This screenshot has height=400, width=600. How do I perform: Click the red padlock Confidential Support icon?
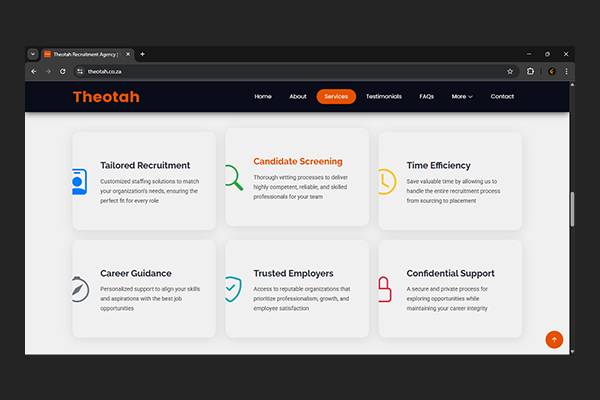pos(385,289)
